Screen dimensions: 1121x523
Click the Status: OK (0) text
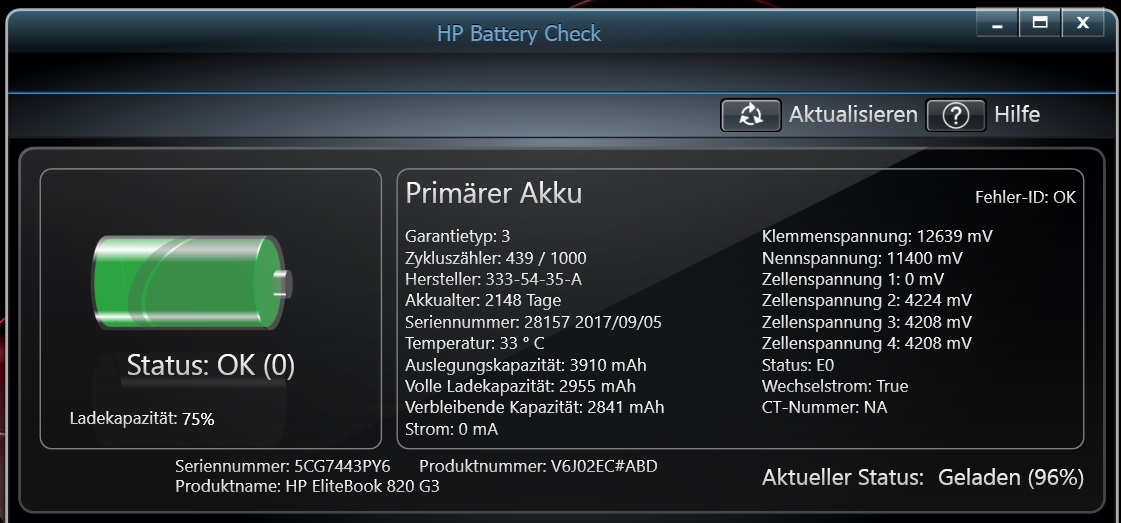pyautogui.click(x=211, y=366)
